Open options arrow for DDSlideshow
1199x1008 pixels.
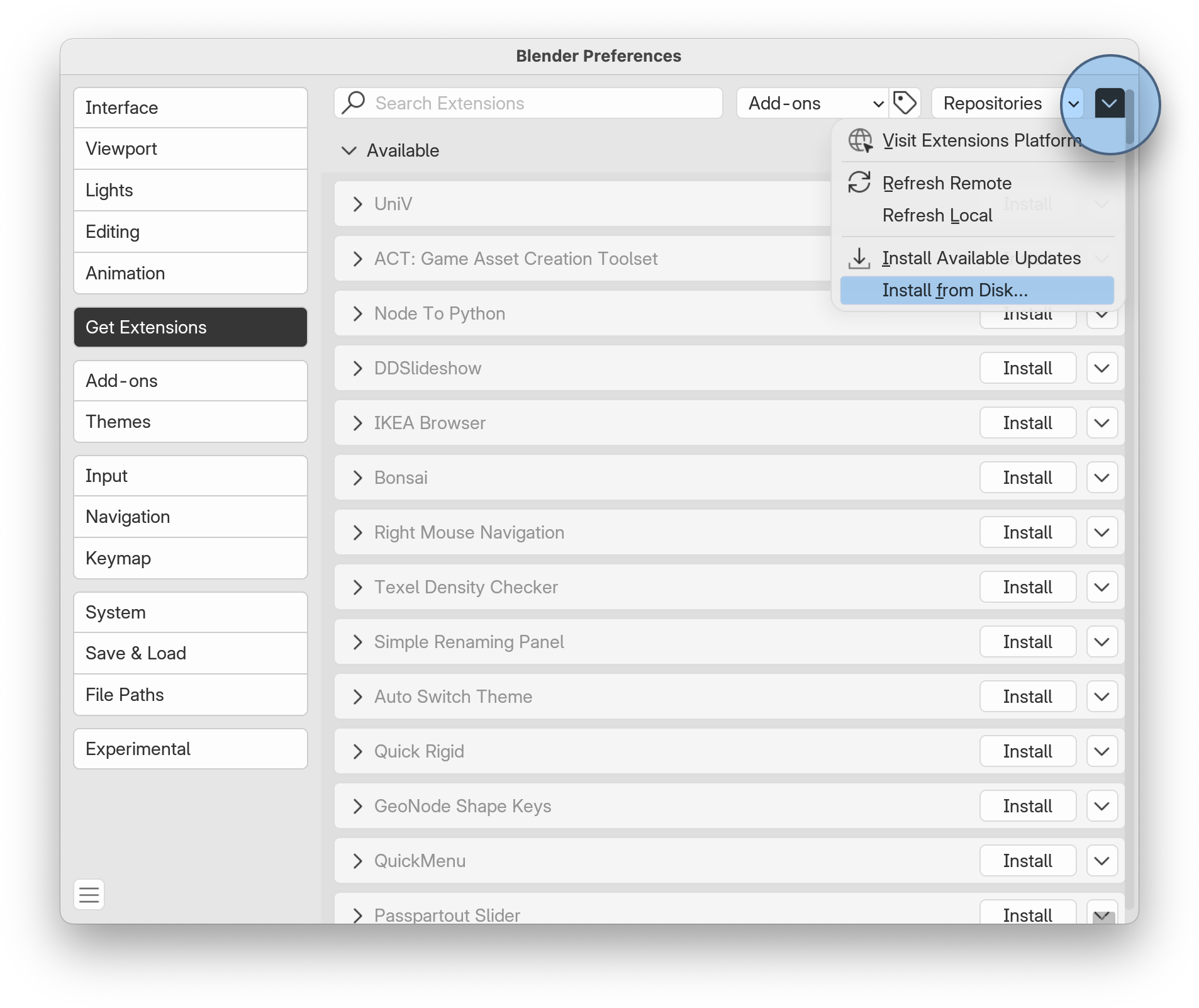pos(1102,368)
